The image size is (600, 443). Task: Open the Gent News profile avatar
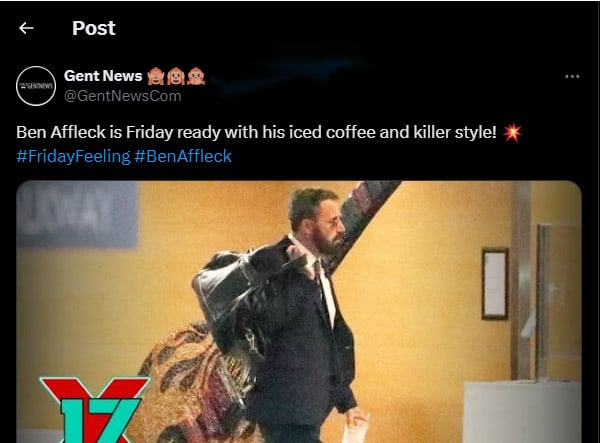(36, 86)
